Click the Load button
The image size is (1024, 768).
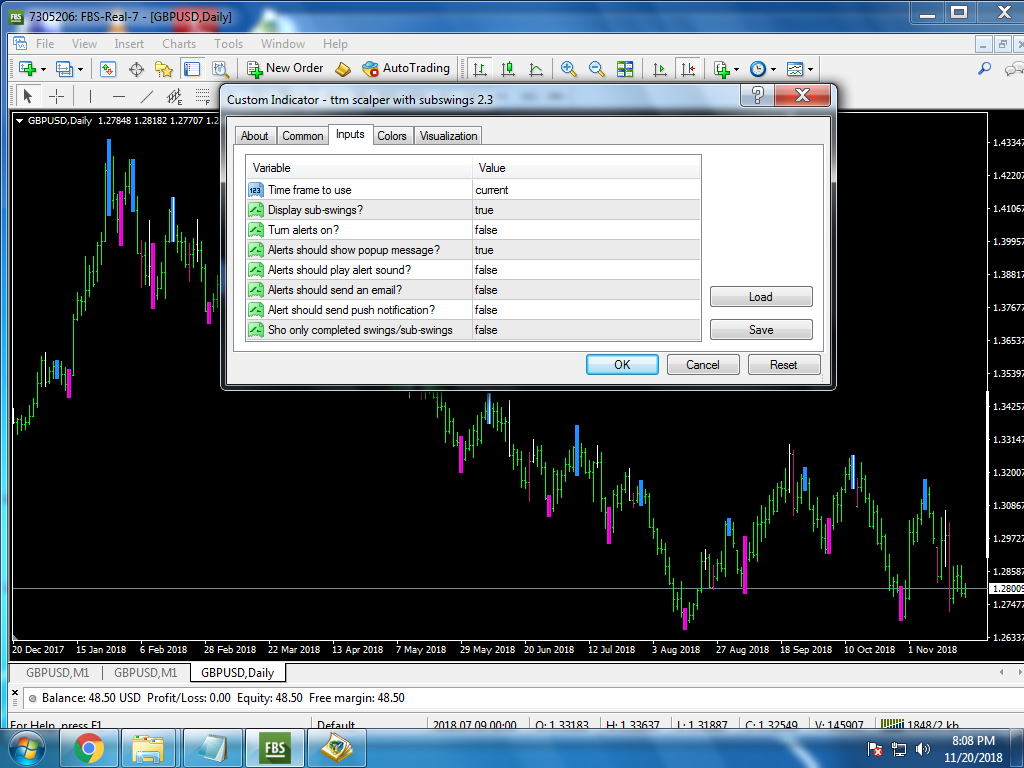(761, 296)
